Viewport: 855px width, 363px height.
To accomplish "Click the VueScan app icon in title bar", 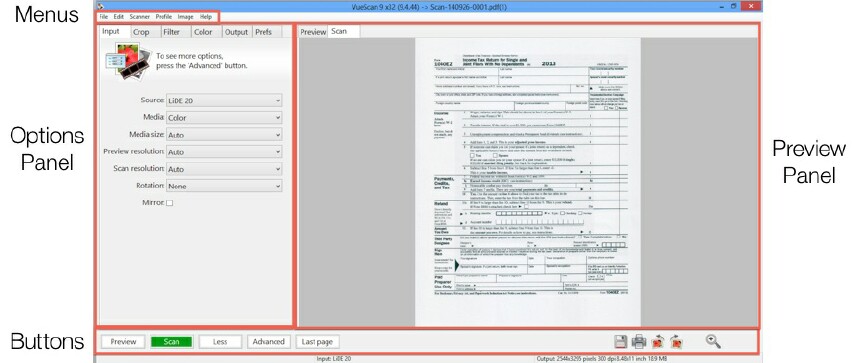I will (x=100, y=6).
